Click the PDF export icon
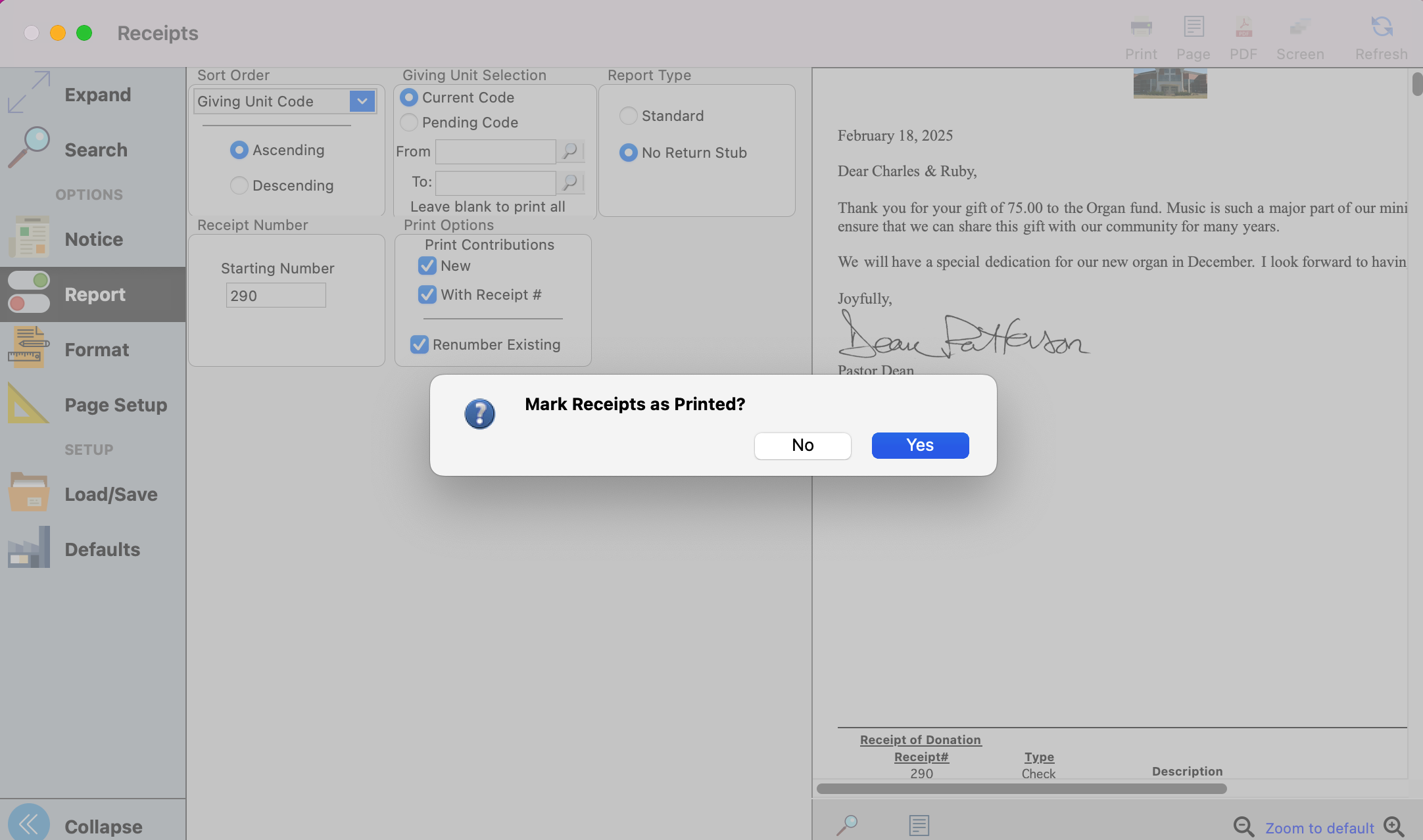The image size is (1423, 840). (1243, 28)
